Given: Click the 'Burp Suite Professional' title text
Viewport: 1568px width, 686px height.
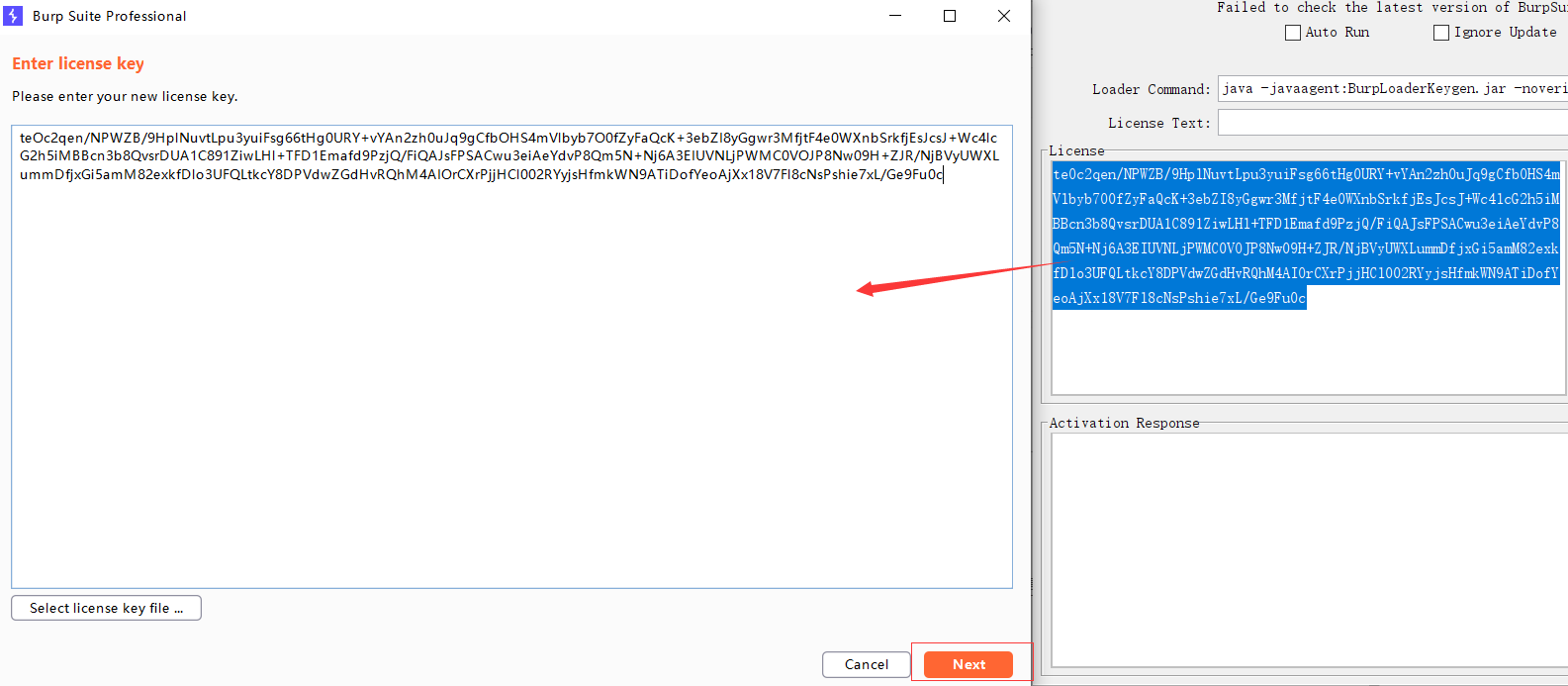Looking at the screenshot, I should pos(109,16).
